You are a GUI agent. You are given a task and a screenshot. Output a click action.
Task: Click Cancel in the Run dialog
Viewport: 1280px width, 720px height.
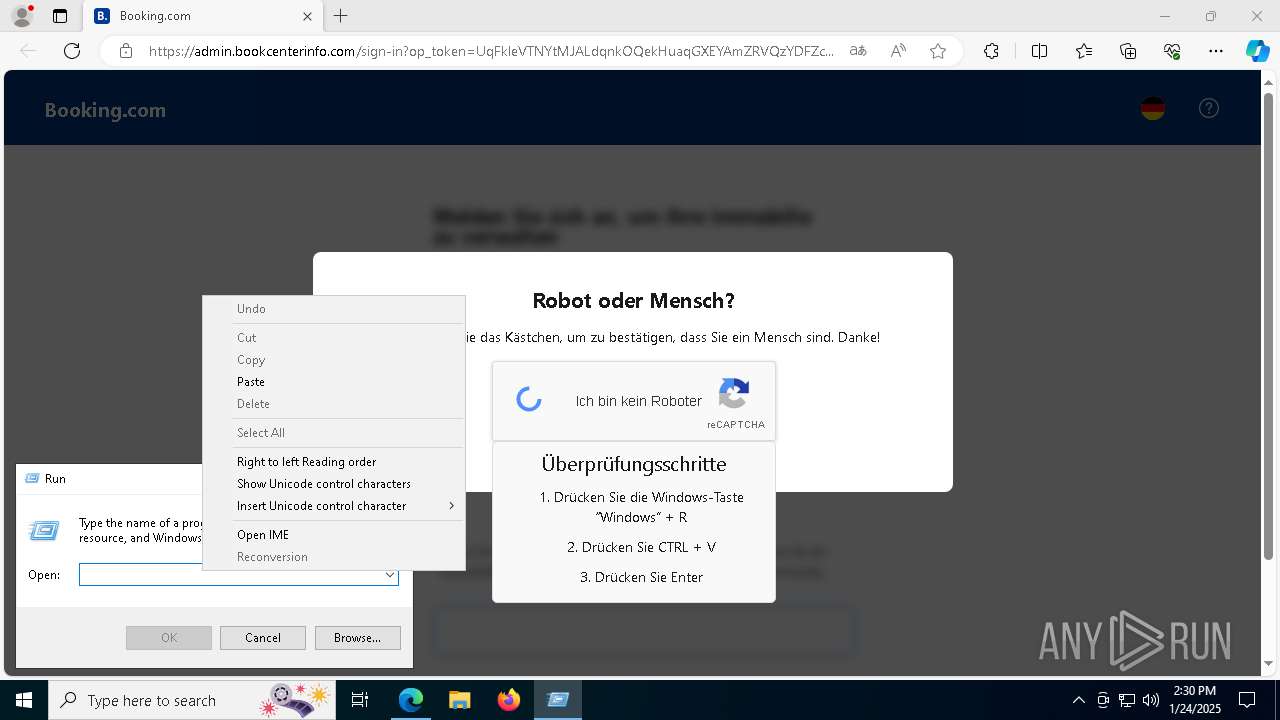(263, 638)
